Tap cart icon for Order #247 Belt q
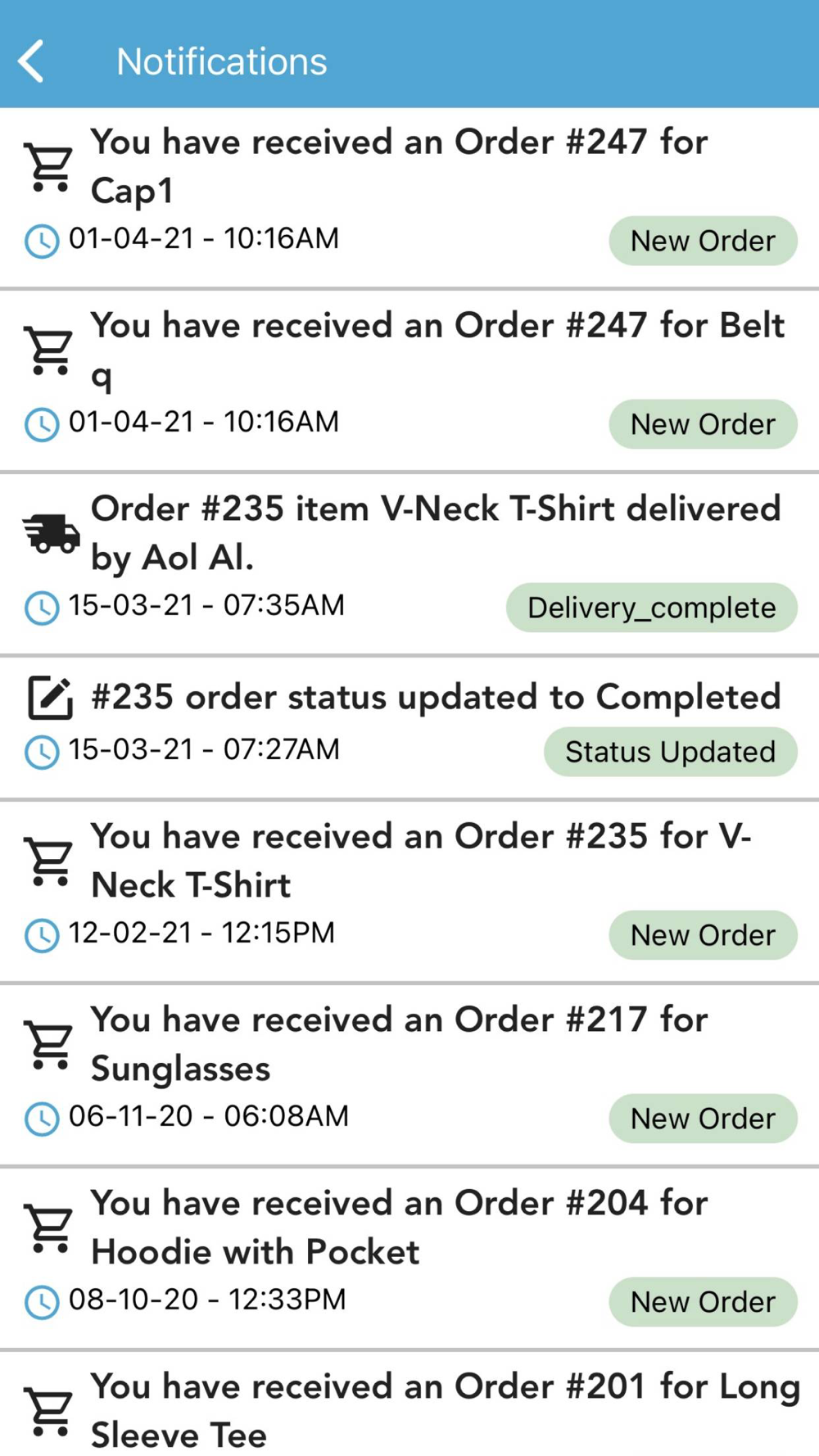Screen dimensions: 819x1456 tap(49, 350)
